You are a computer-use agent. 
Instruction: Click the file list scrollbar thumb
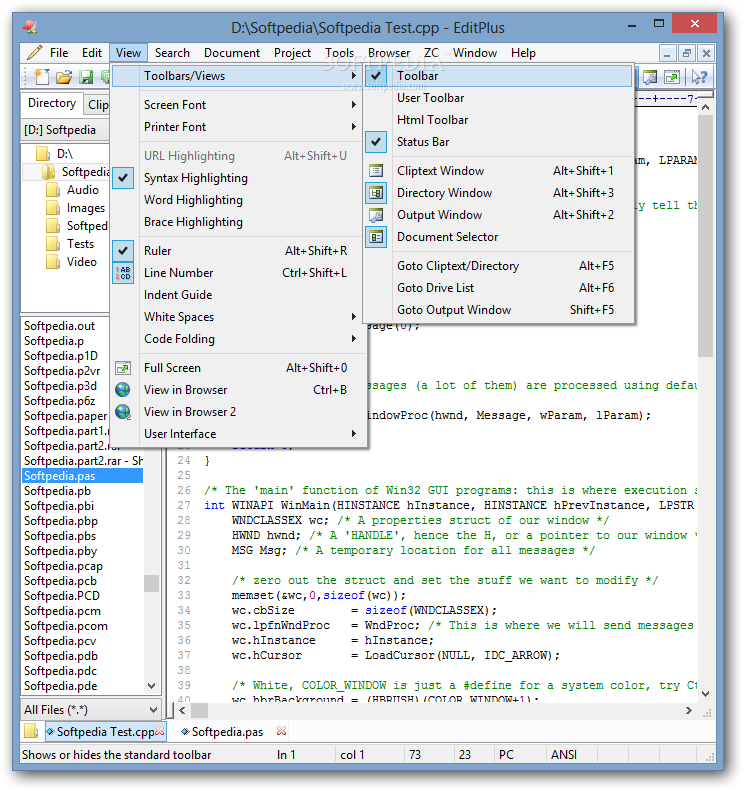click(151, 583)
